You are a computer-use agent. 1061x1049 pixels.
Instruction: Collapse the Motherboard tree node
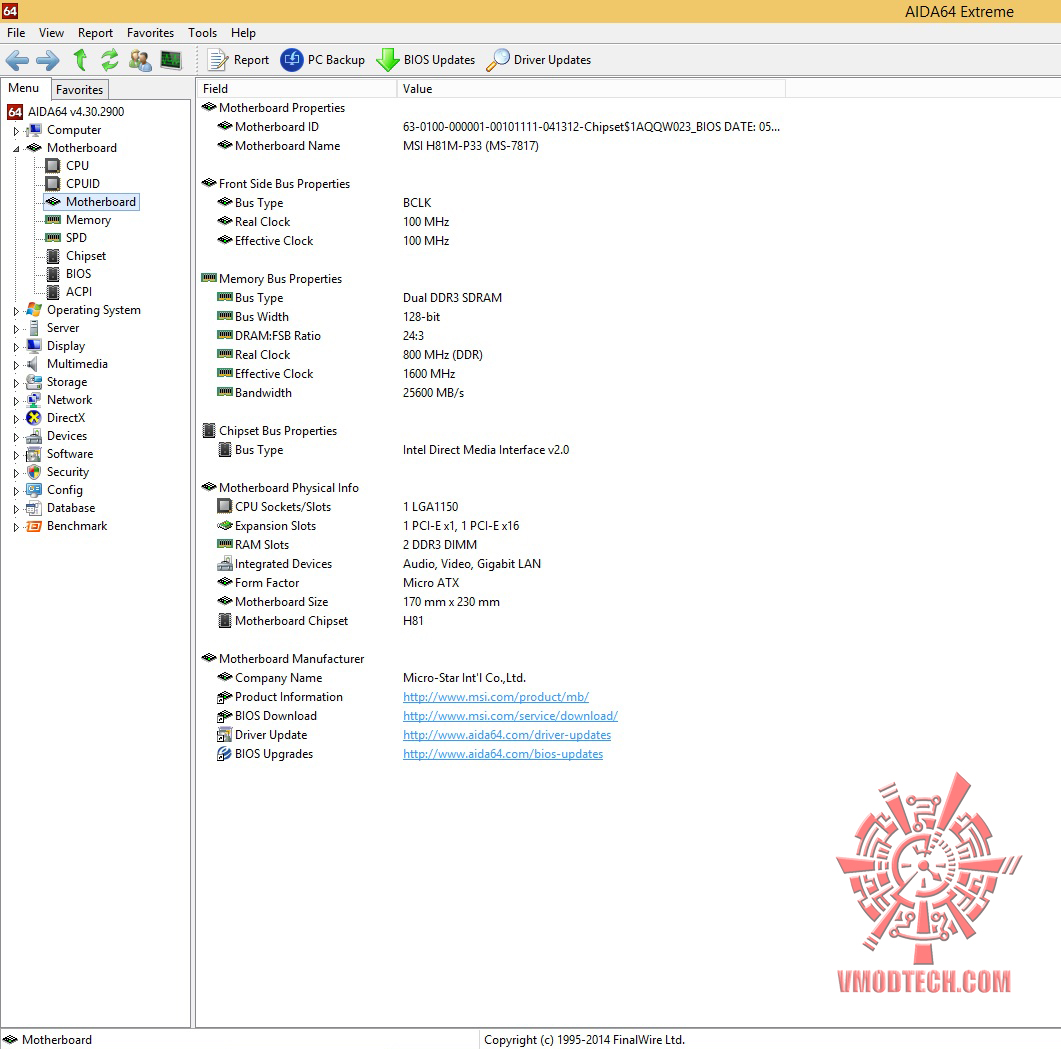tap(16, 148)
